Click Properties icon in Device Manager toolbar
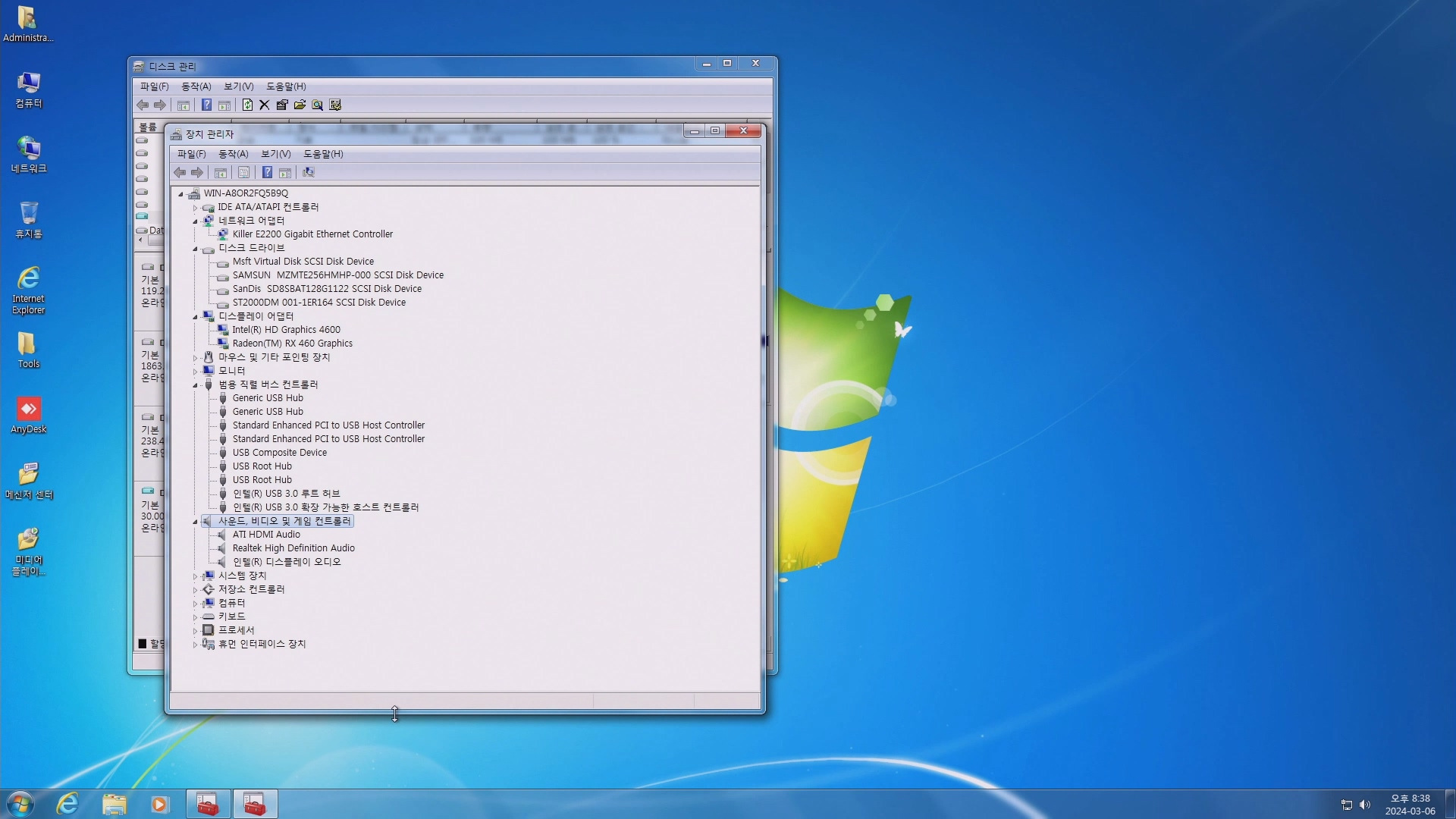The width and height of the screenshot is (1456, 819). [x=243, y=173]
